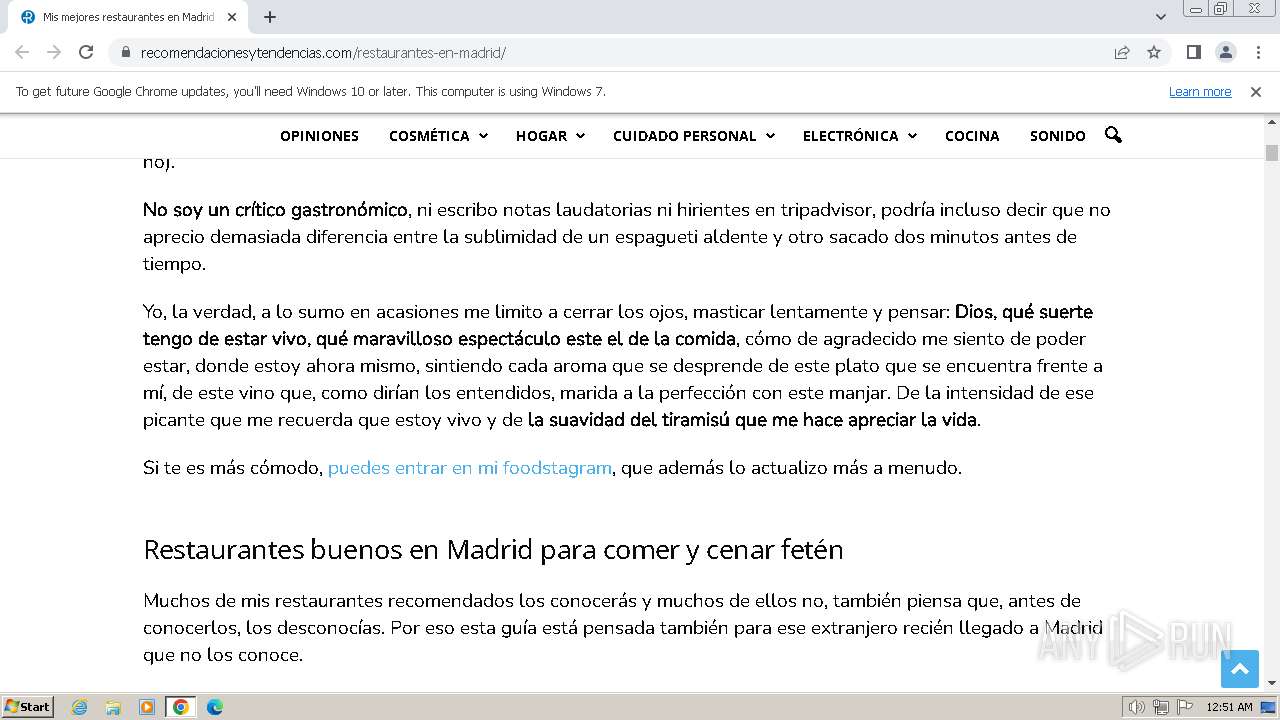View site security lock info
1280x720 pixels.
click(125, 52)
